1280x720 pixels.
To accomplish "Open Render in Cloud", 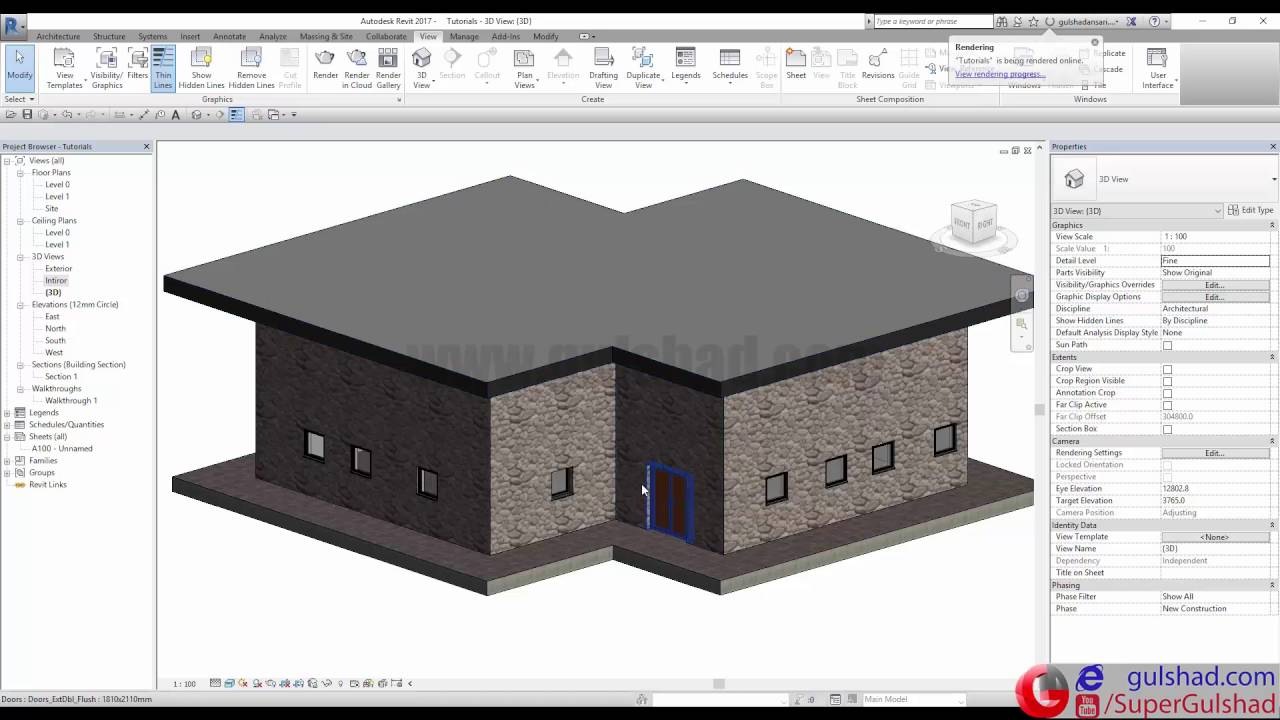I will click(x=357, y=68).
